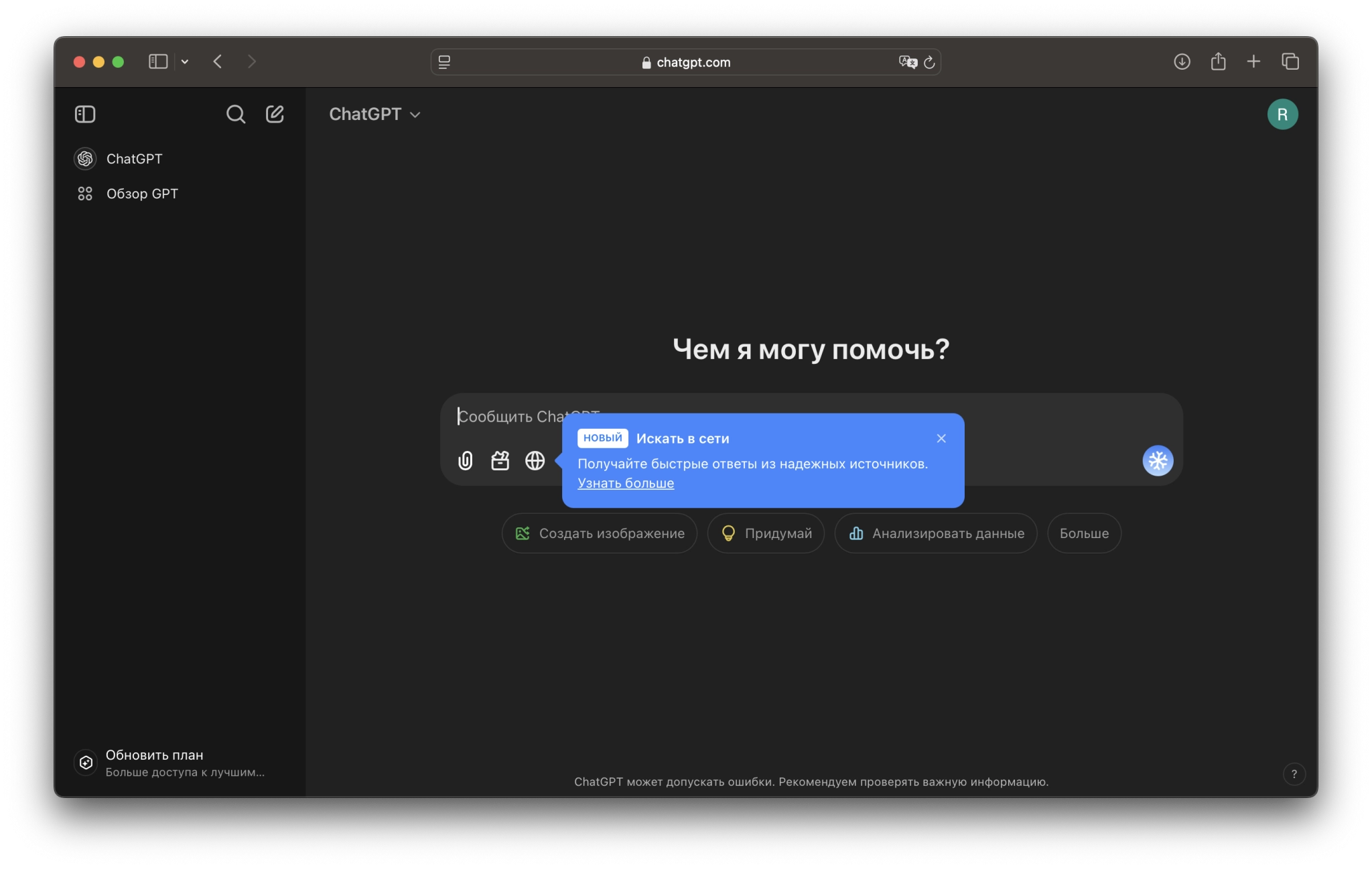
Task: Click the search chats magnifier icon
Action: pos(235,115)
